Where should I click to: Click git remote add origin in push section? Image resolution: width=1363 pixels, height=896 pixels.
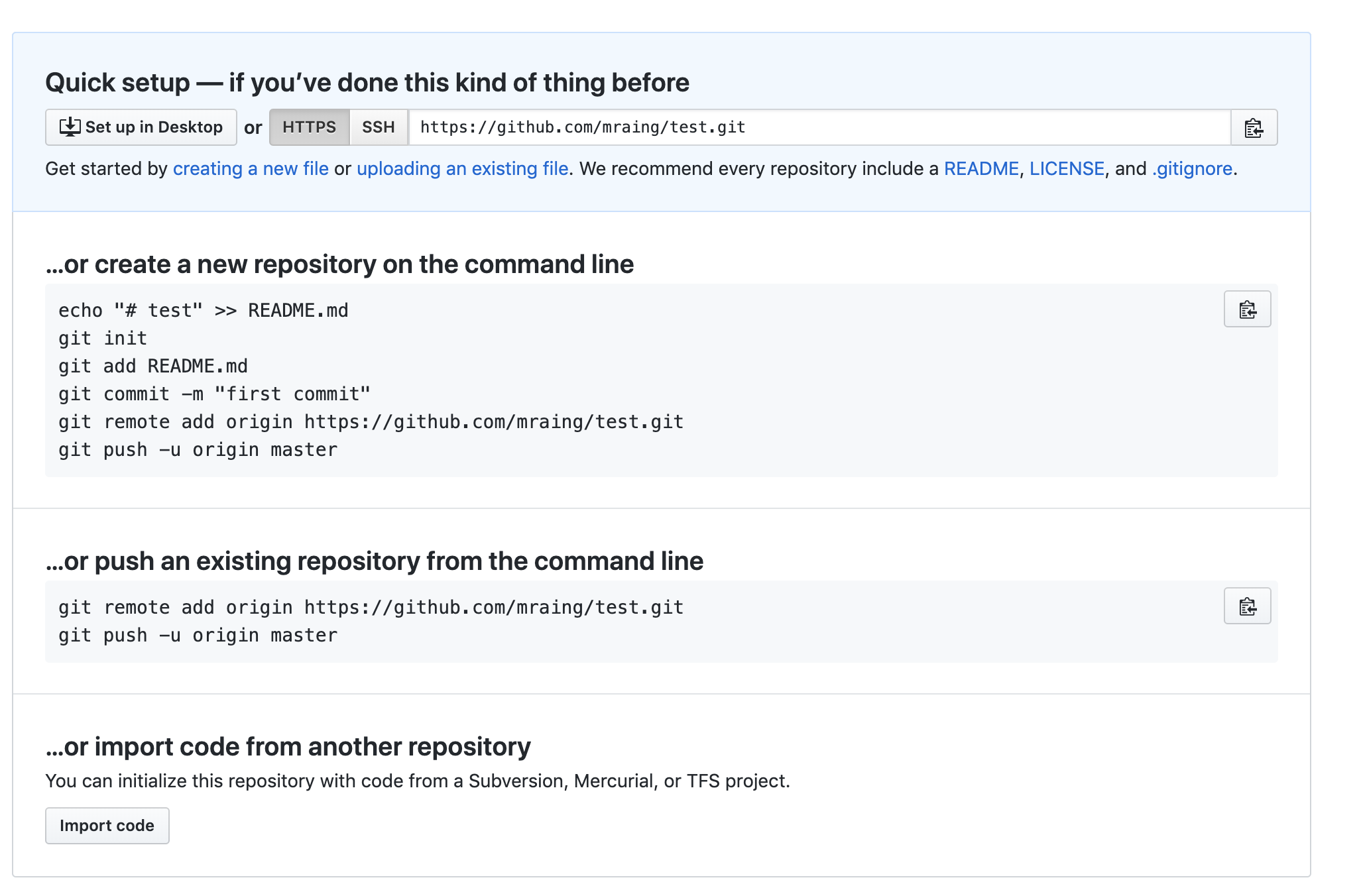pos(371,608)
